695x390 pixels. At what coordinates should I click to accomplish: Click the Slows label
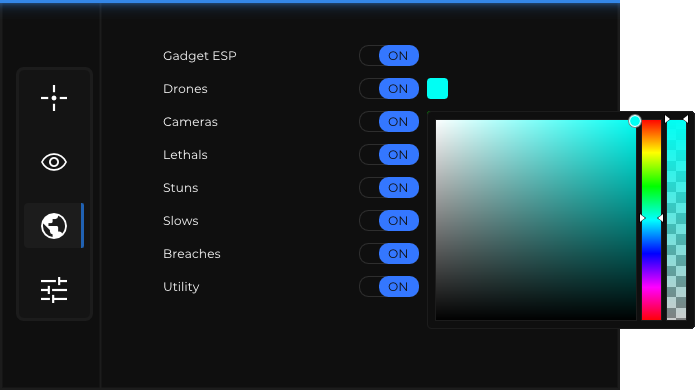coord(180,221)
